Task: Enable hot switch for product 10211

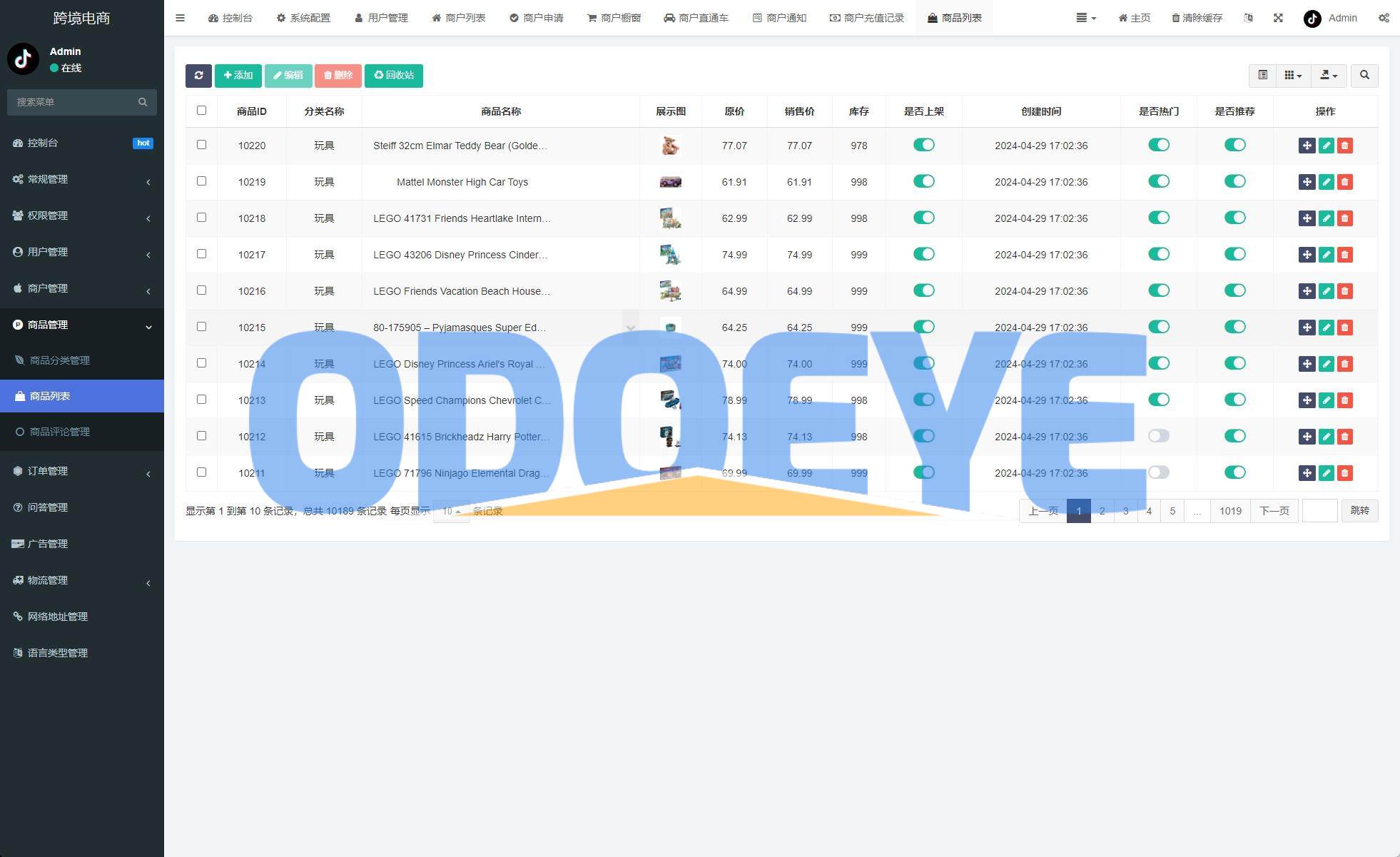Action: click(x=1158, y=472)
